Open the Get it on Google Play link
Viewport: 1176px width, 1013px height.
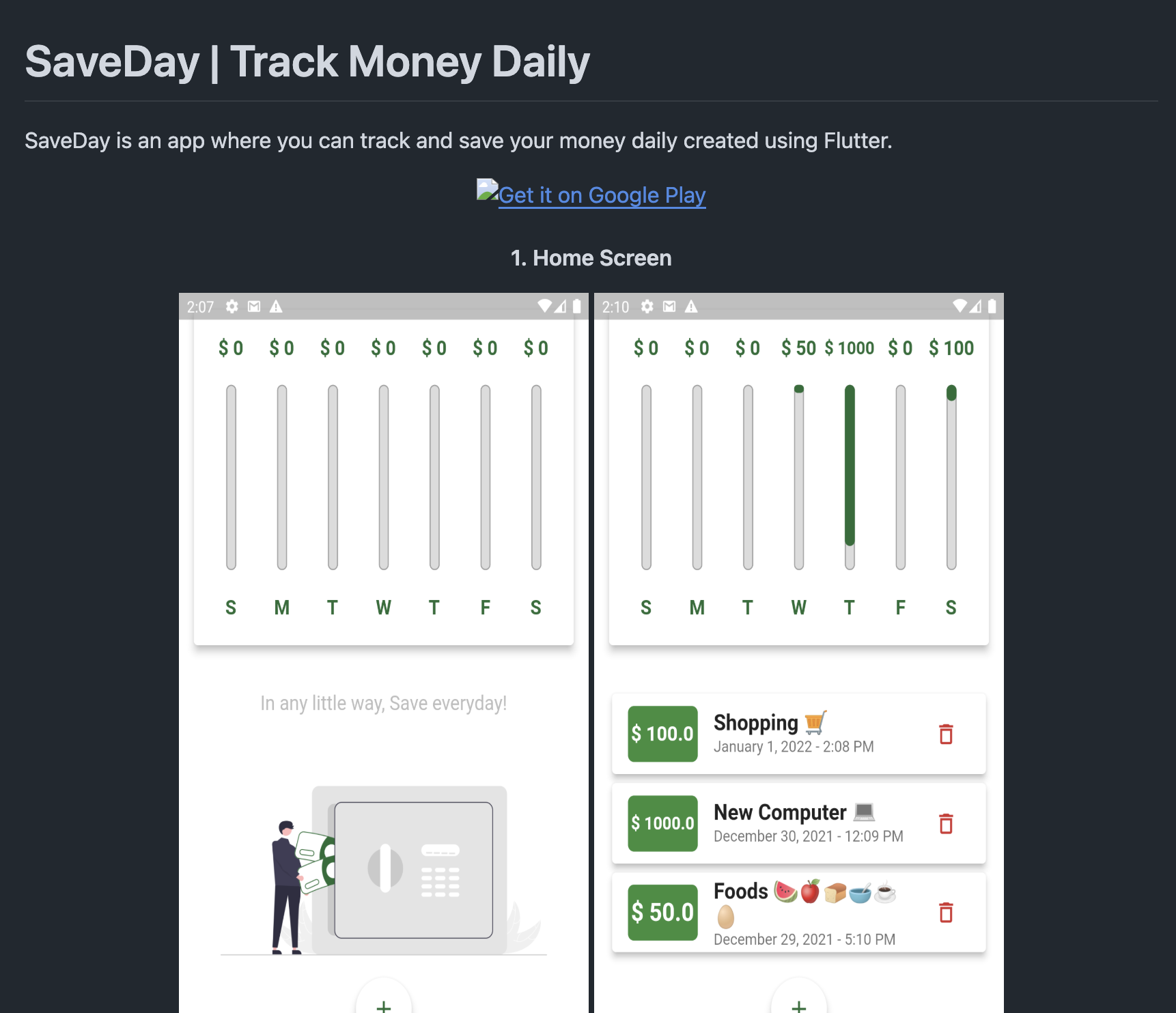click(x=602, y=195)
